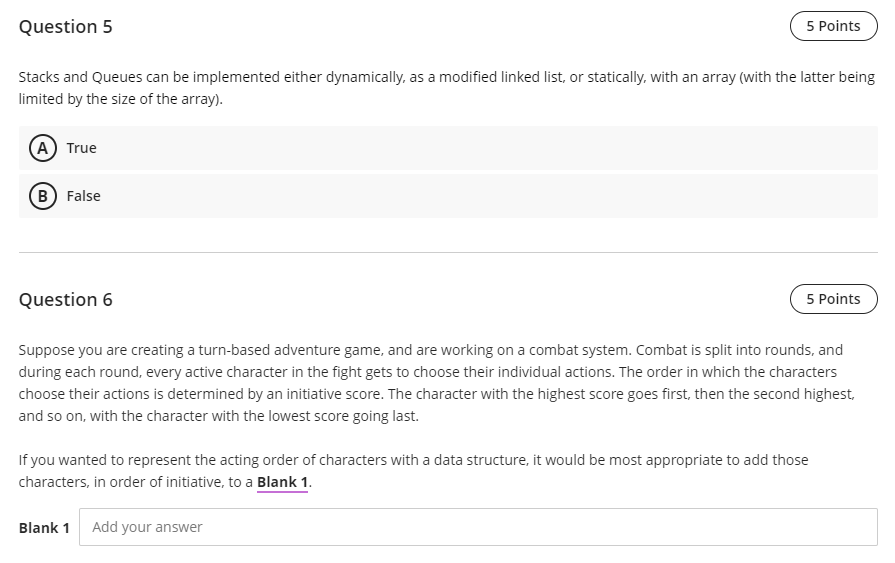Click the Stacks and Queues statement text

tap(446, 88)
